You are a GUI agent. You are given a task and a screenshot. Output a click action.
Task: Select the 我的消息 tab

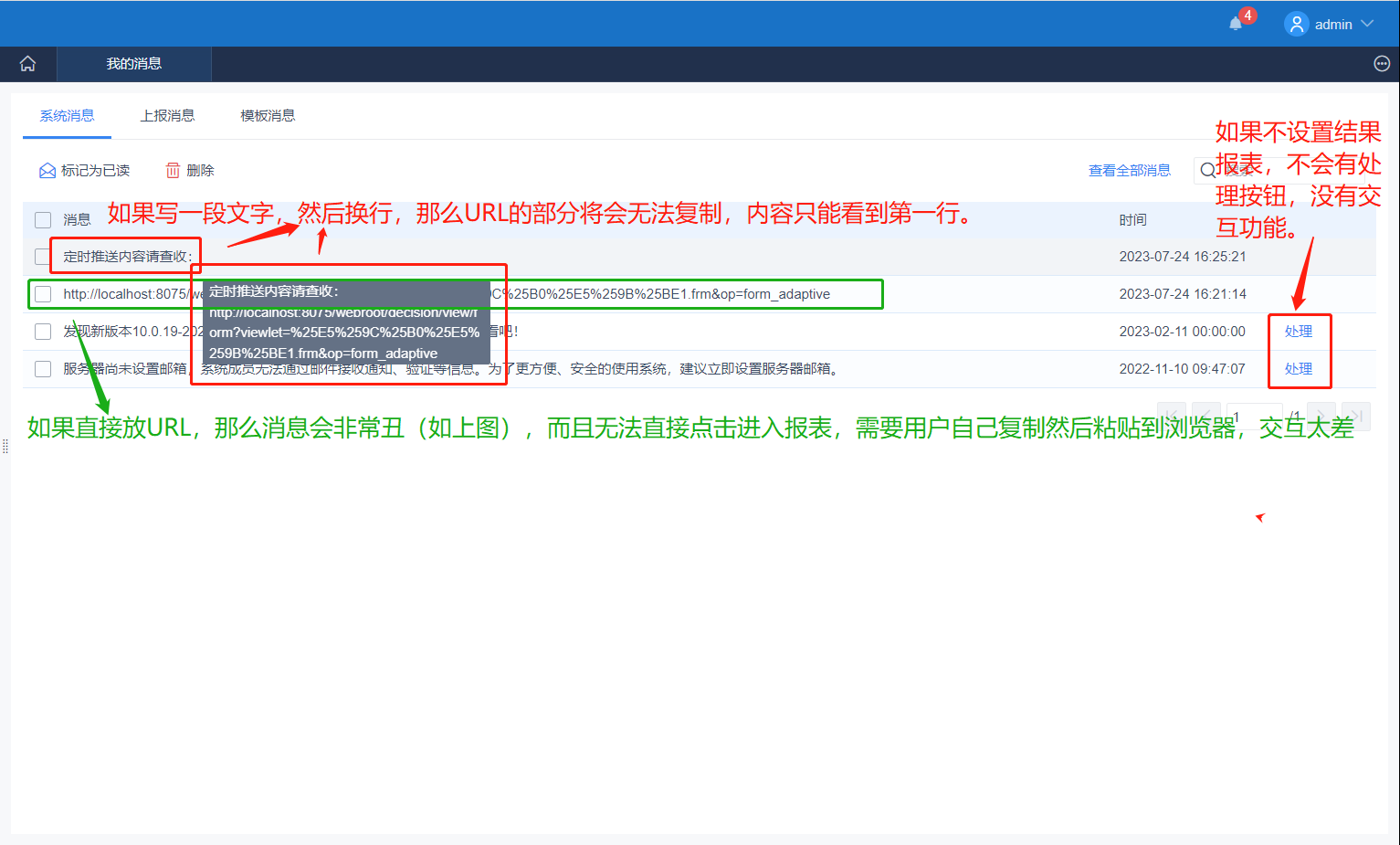pyautogui.click(x=134, y=64)
